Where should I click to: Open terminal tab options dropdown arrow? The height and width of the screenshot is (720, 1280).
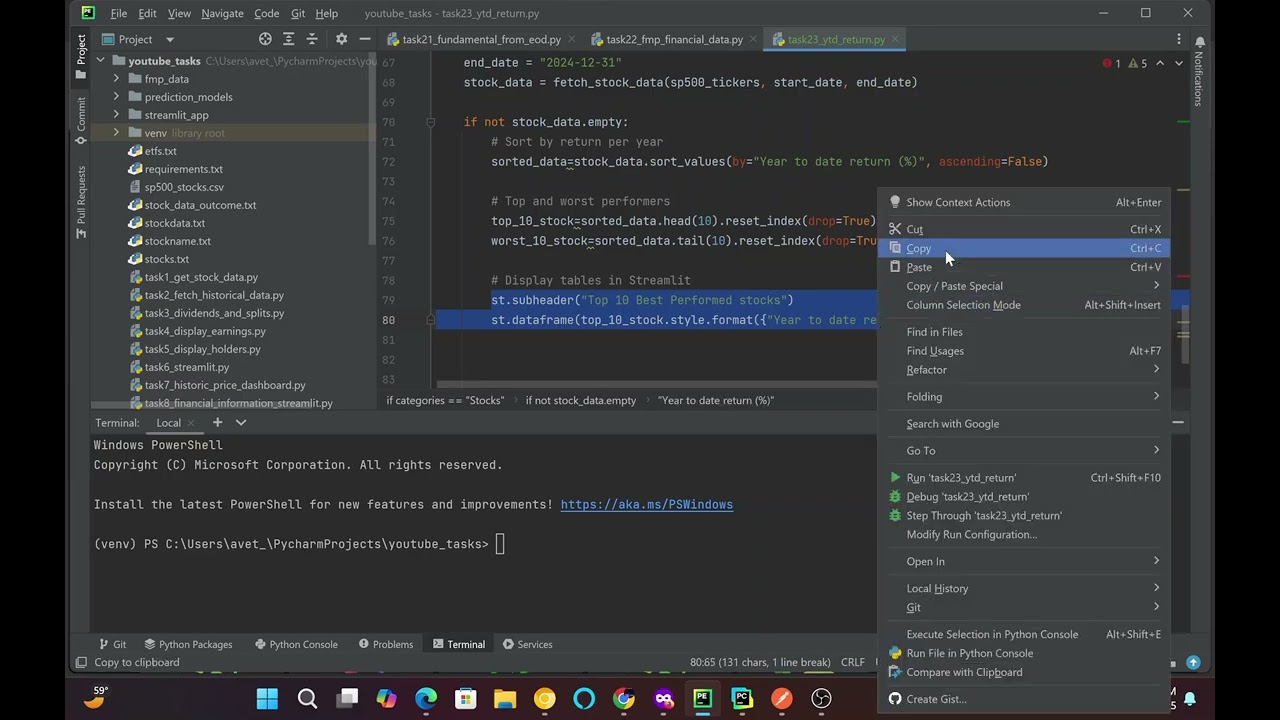click(241, 423)
